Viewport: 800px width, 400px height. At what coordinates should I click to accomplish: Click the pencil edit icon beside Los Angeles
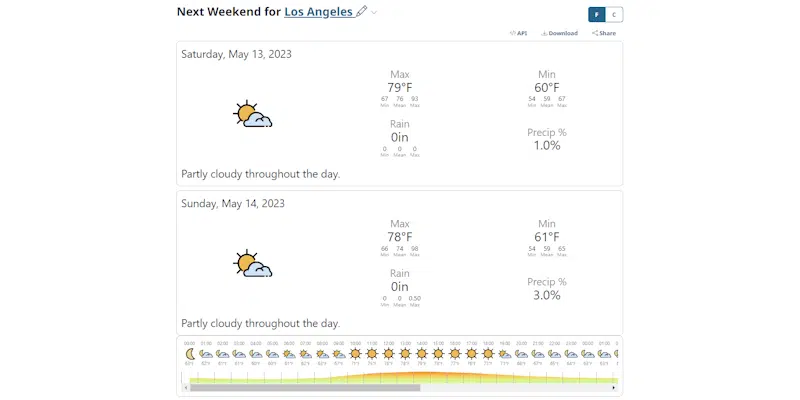(362, 11)
